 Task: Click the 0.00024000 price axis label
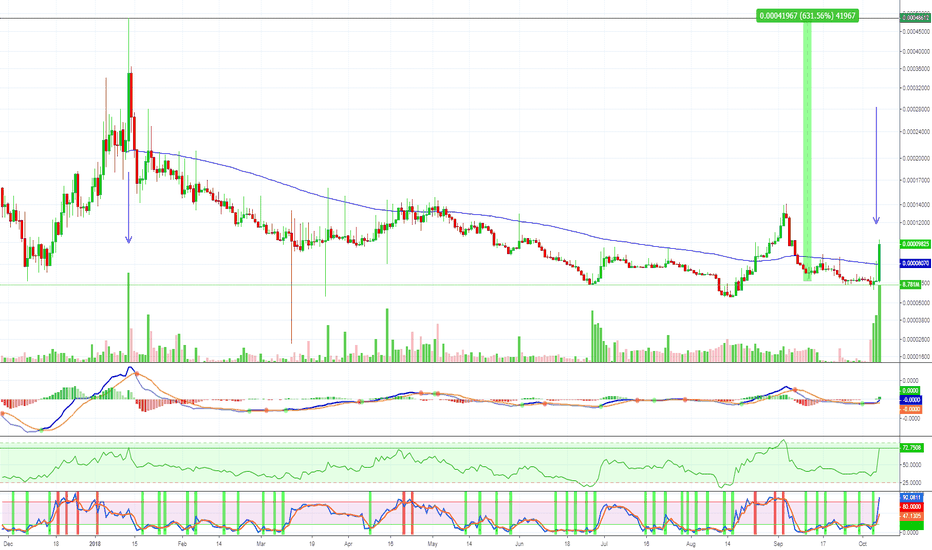tap(915, 132)
